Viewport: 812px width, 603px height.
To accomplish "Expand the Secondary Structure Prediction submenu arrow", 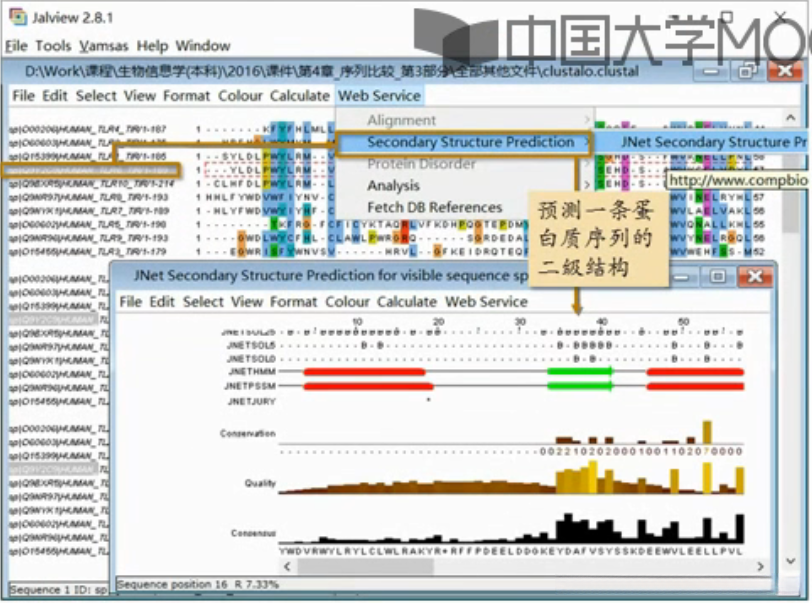I will tap(586, 142).
